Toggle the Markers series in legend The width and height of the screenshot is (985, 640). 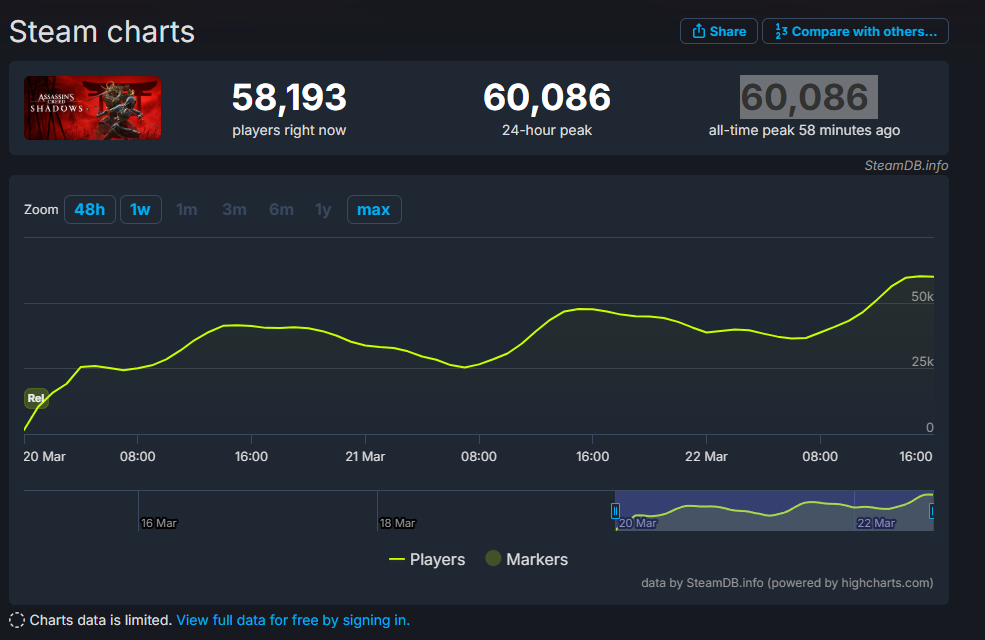coord(526,559)
